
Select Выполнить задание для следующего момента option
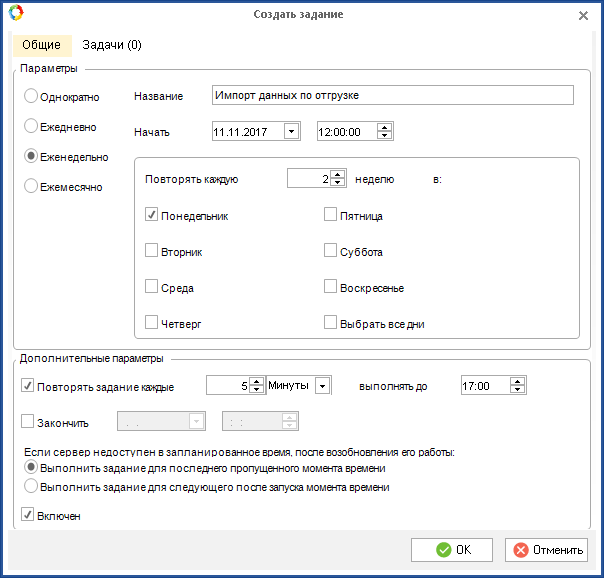(x=32, y=487)
